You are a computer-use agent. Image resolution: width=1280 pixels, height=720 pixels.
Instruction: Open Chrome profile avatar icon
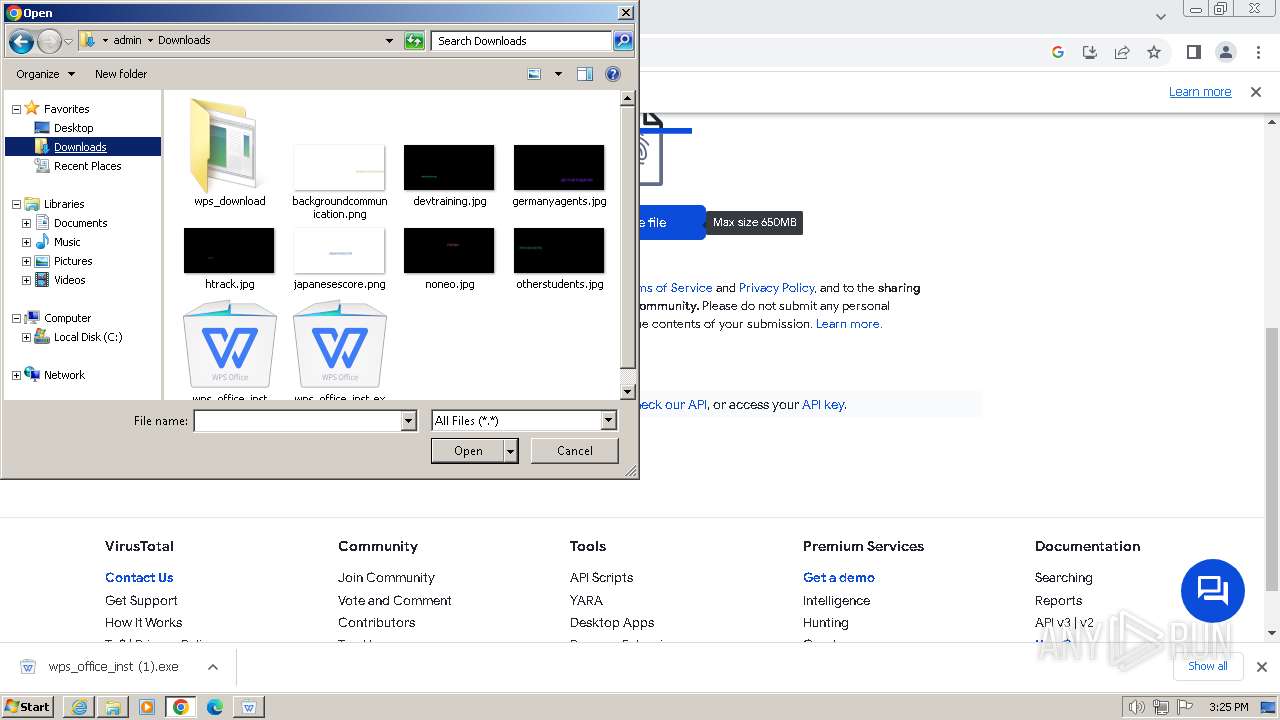coord(1225,52)
